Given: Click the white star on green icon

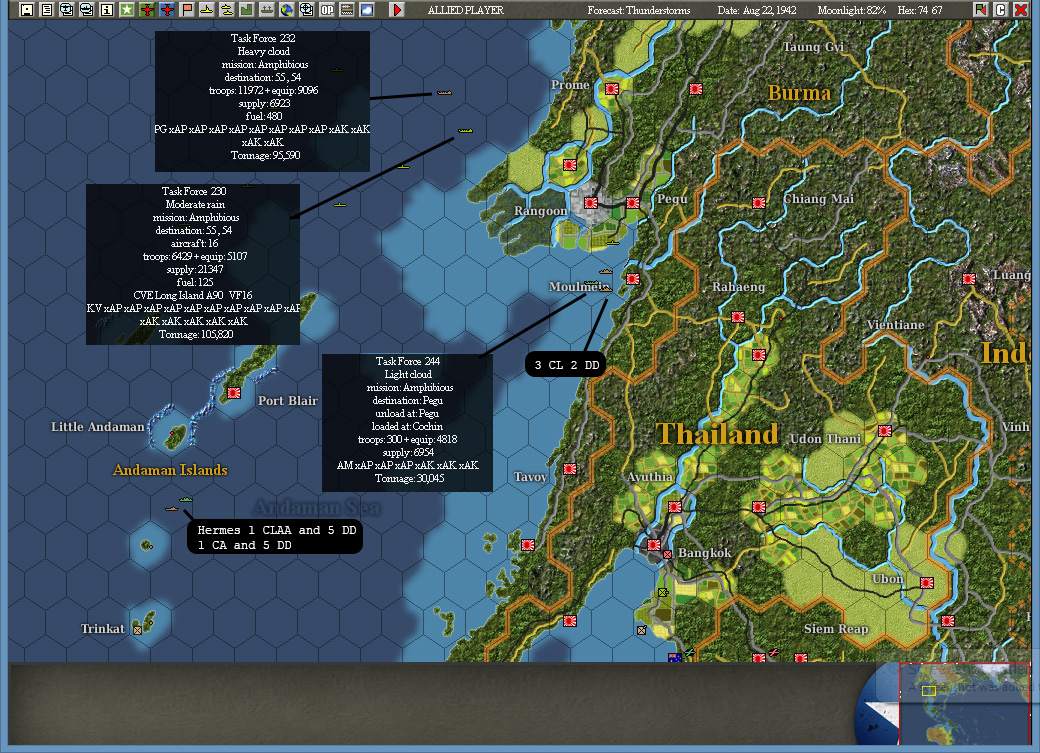Looking at the screenshot, I should click(127, 10).
